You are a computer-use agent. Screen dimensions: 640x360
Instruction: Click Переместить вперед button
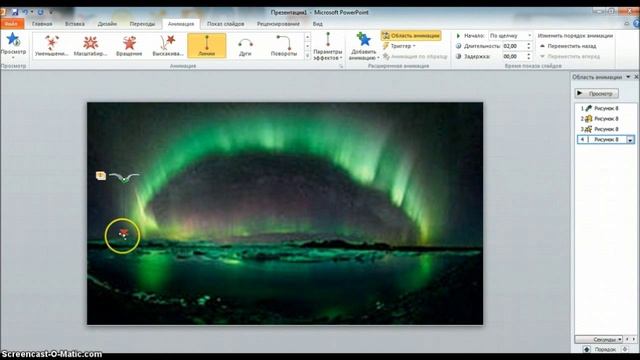pyautogui.click(x=569, y=56)
